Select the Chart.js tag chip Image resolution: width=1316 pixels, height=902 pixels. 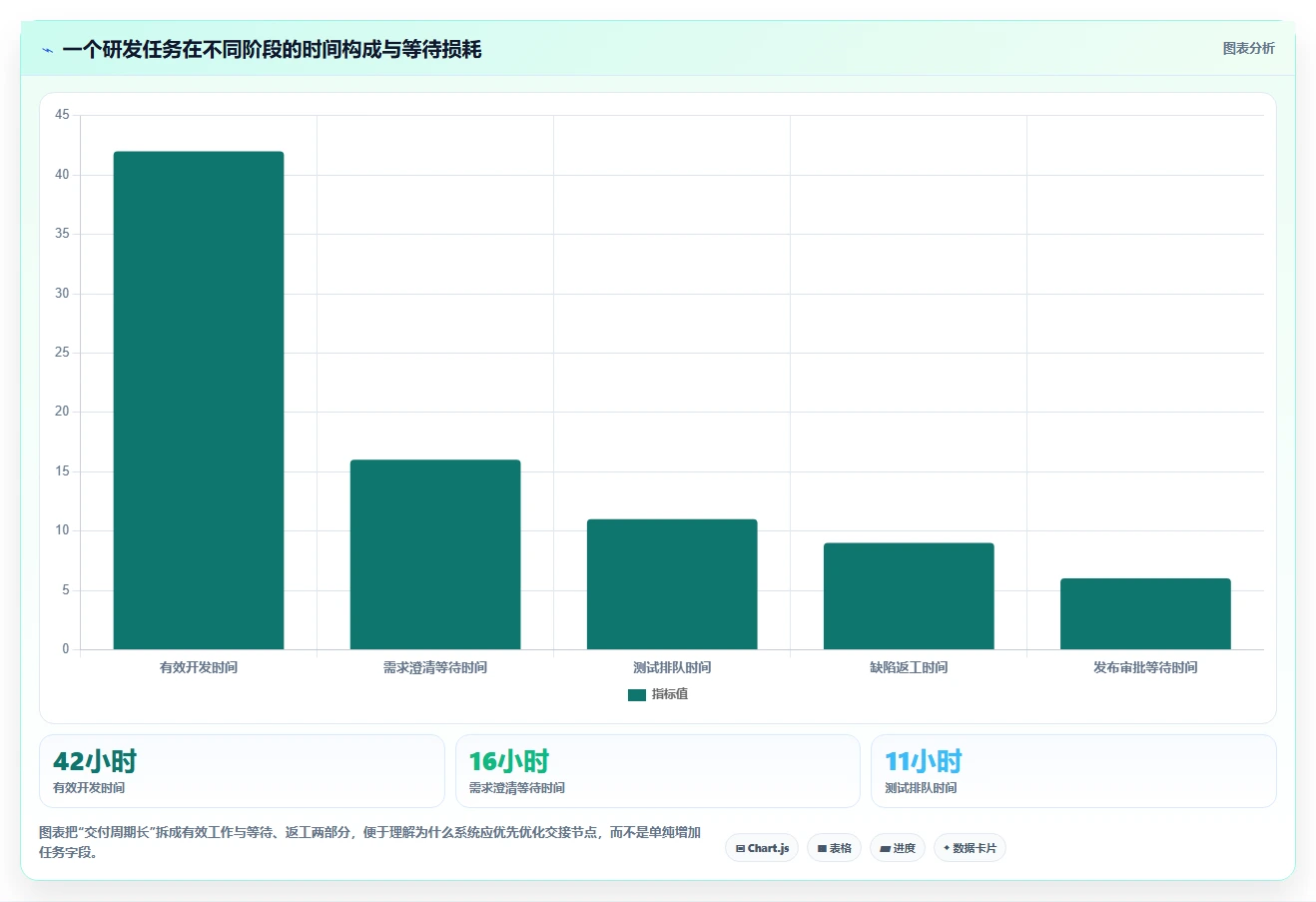click(762, 848)
